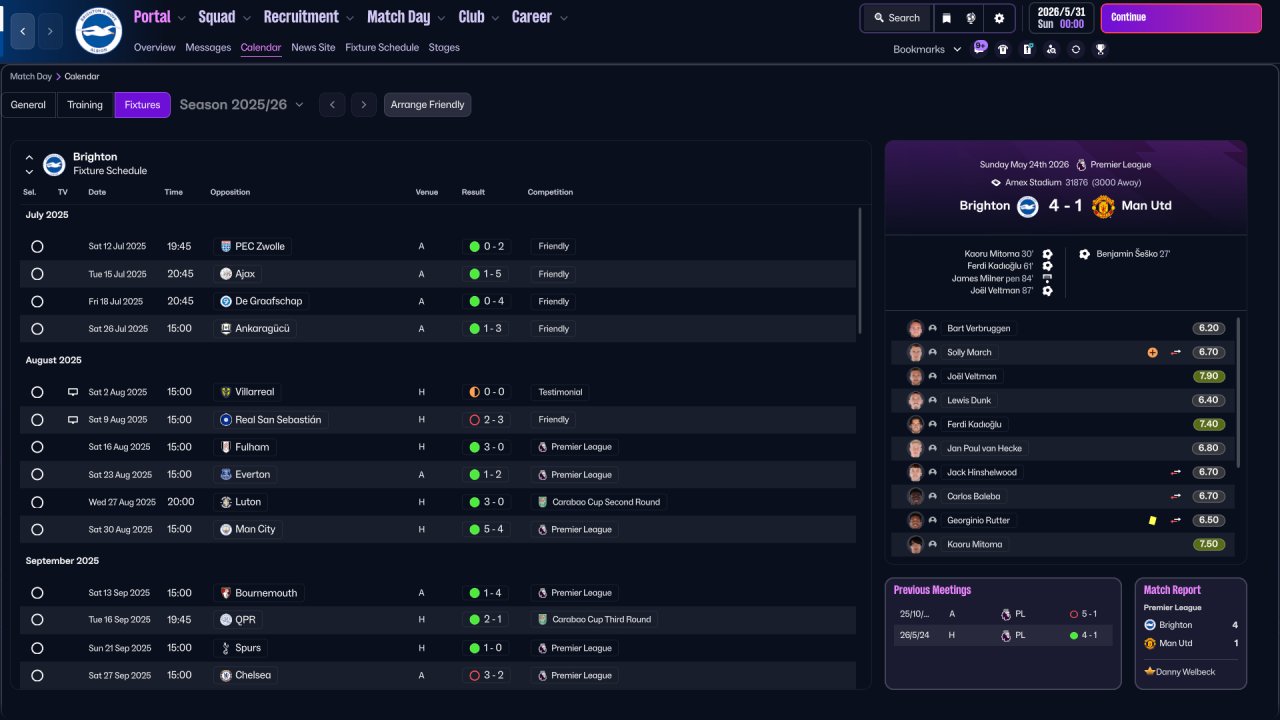Click the Premier League logo in match header
1280x720 pixels.
1081,164
